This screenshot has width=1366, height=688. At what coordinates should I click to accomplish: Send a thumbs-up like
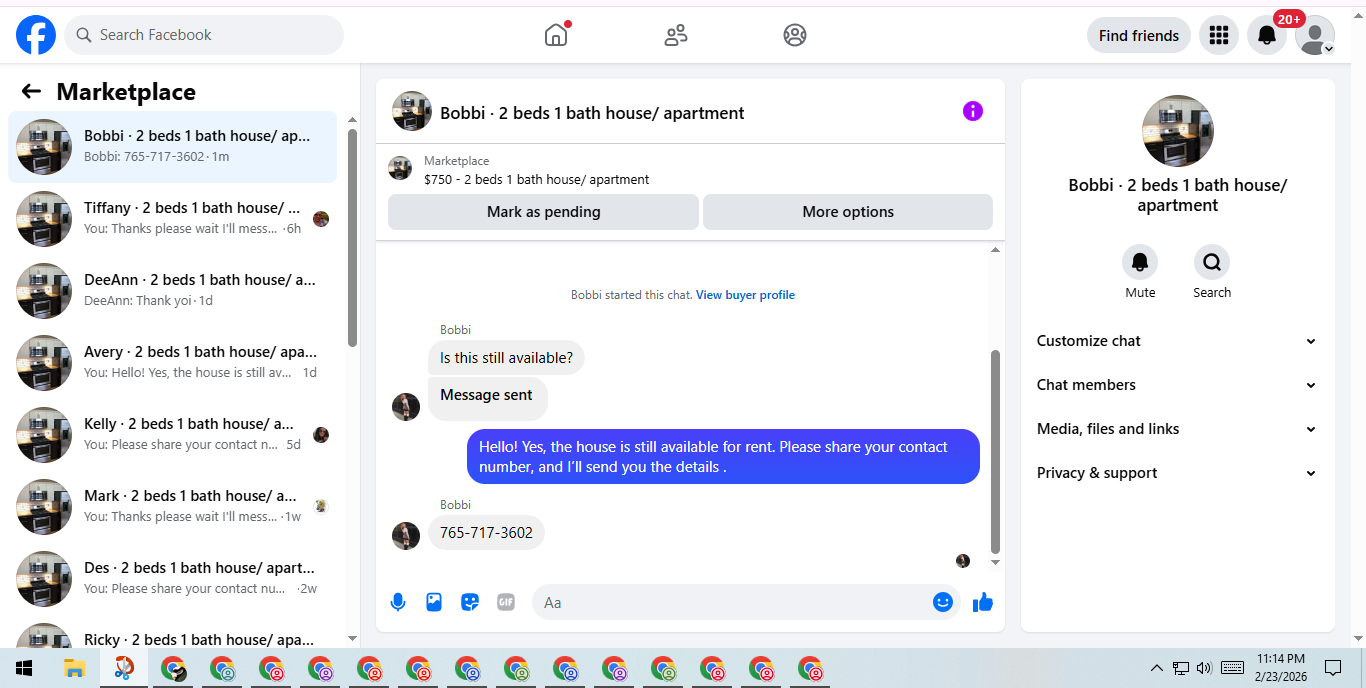983,602
